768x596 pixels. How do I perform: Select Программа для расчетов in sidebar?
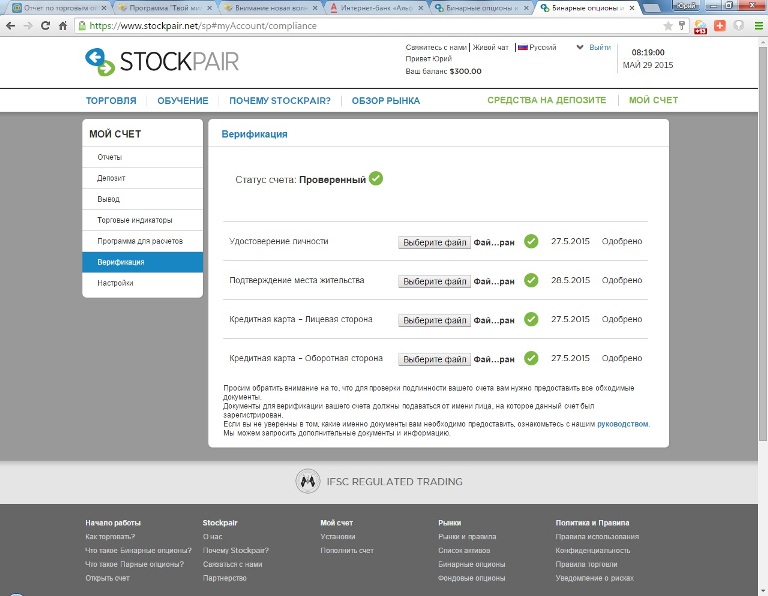[x=143, y=241]
